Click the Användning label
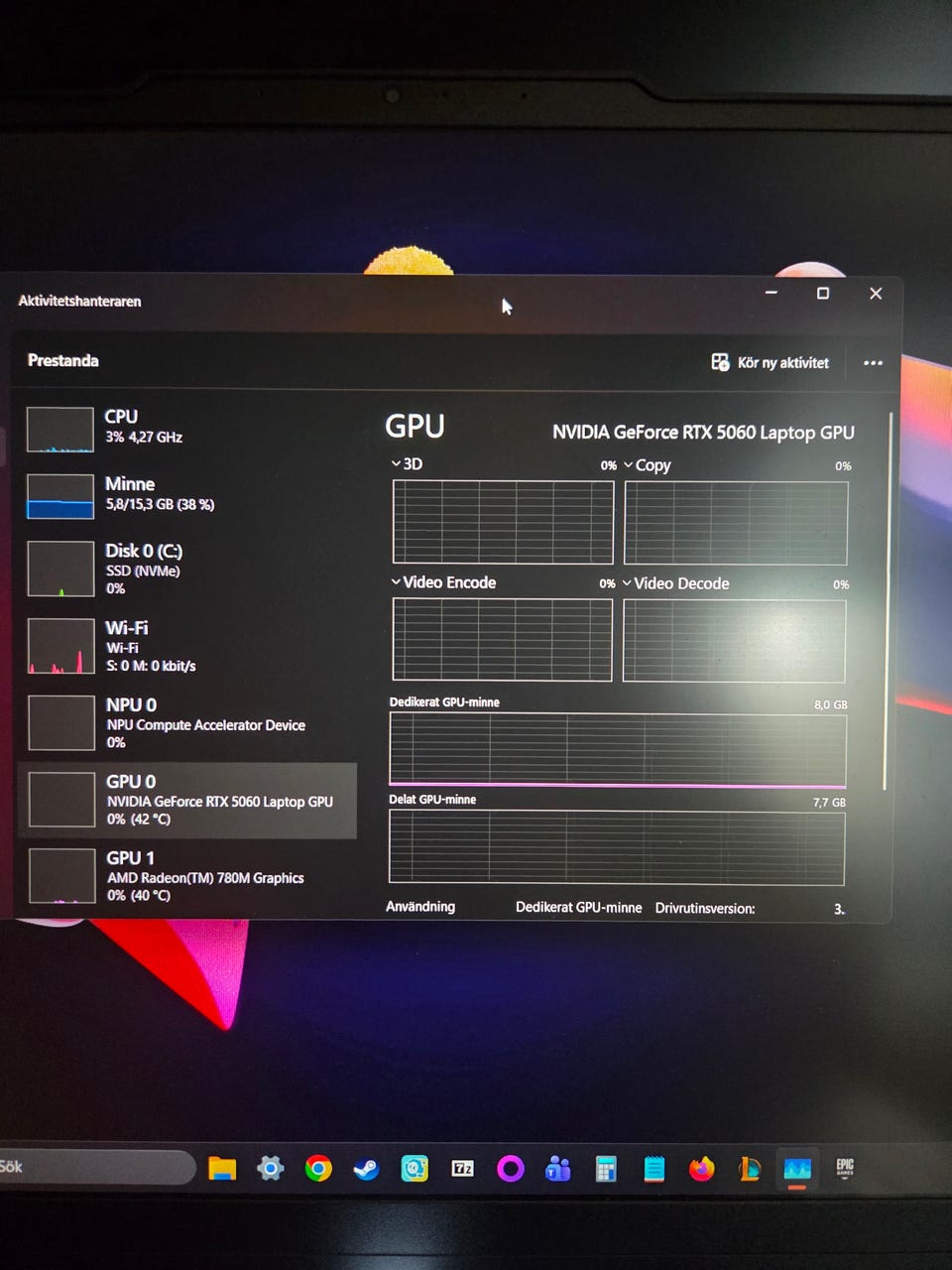952x1270 pixels. [x=420, y=906]
